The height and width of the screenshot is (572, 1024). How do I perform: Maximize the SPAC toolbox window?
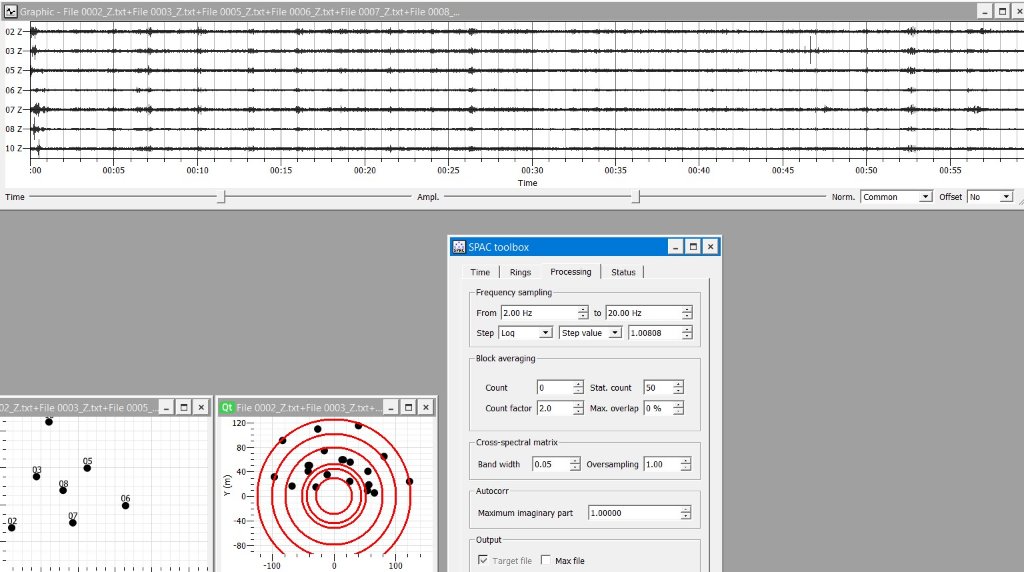[x=692, y=247]
